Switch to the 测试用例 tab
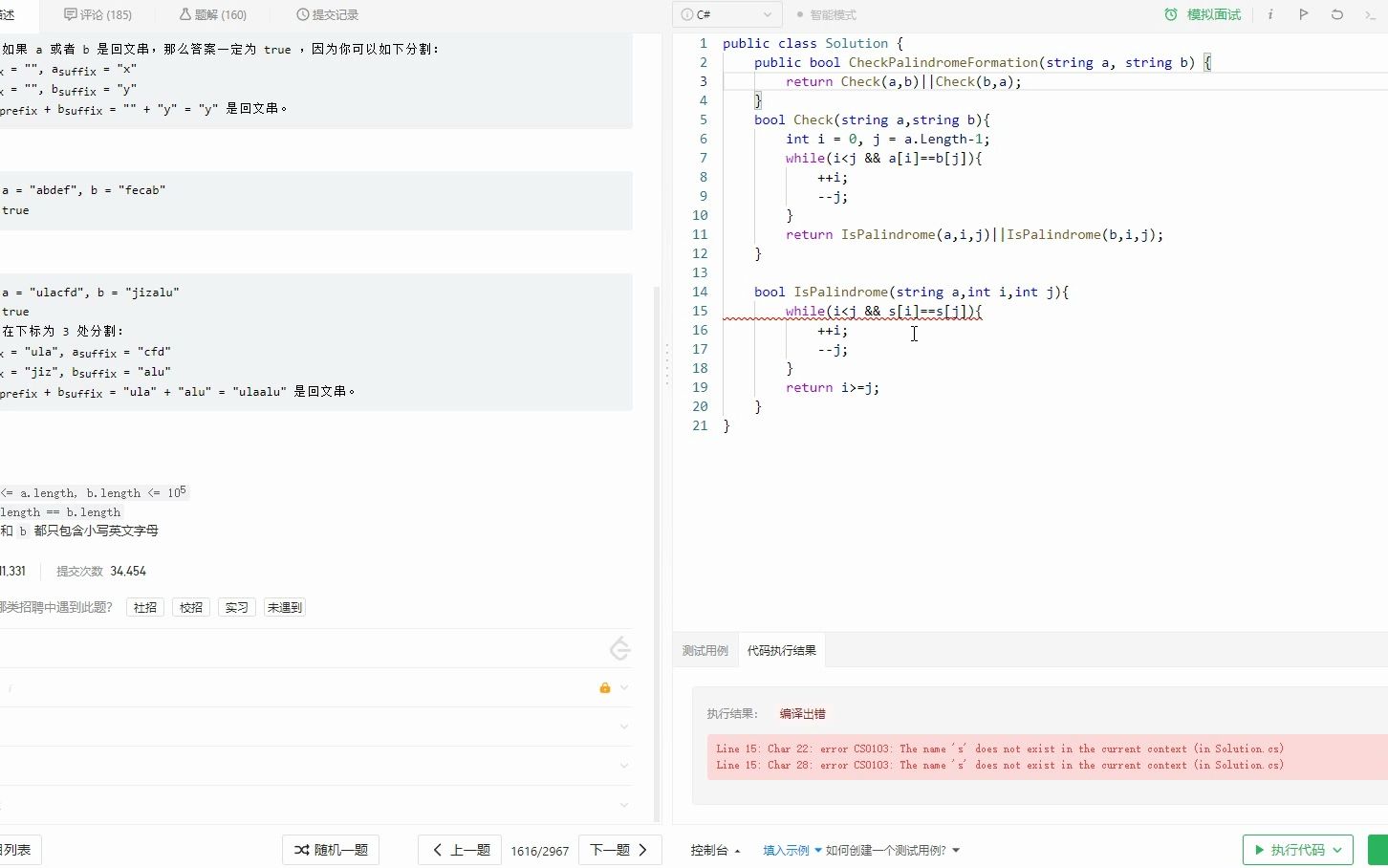The height and width of the screenshot is (868, 1388). pos(705,650)
